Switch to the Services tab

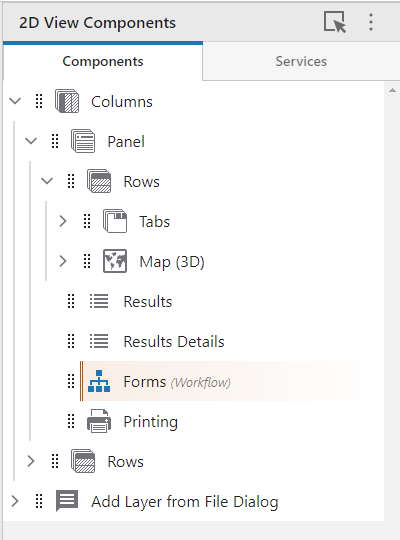coord(301,61)
